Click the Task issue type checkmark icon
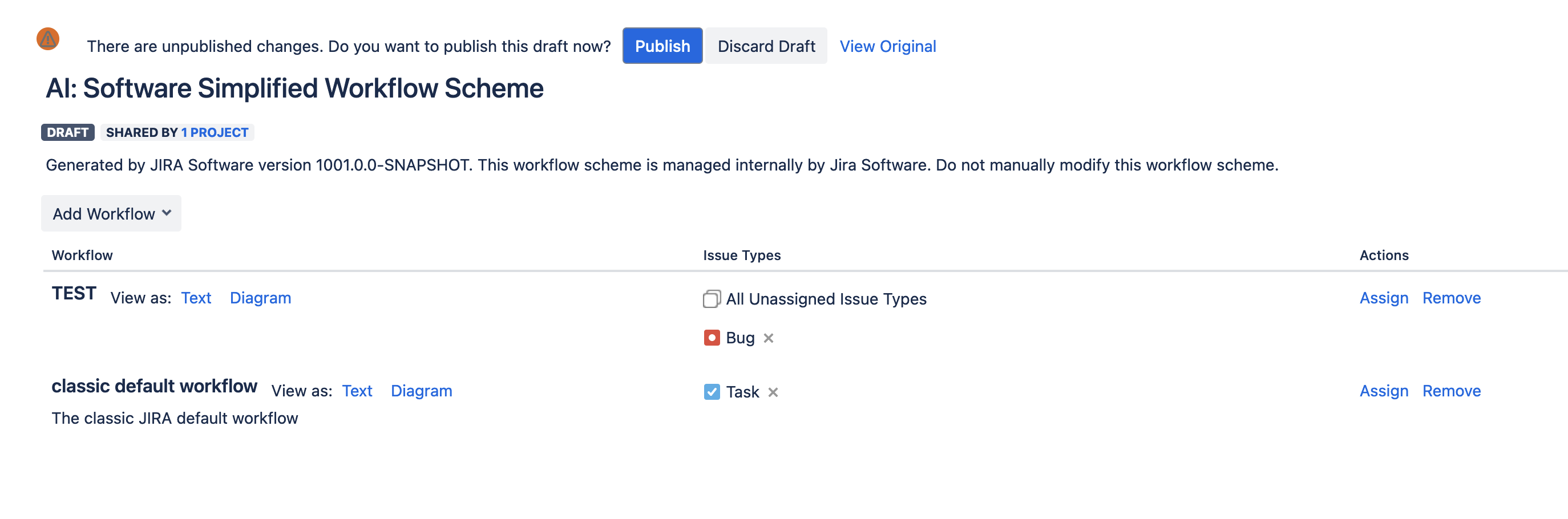1568x519 pixels. [x=712, y=391]
